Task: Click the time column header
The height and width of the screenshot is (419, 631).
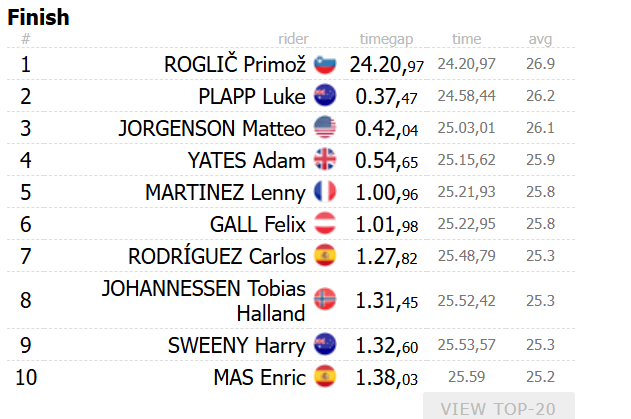Action: (466, 39)
